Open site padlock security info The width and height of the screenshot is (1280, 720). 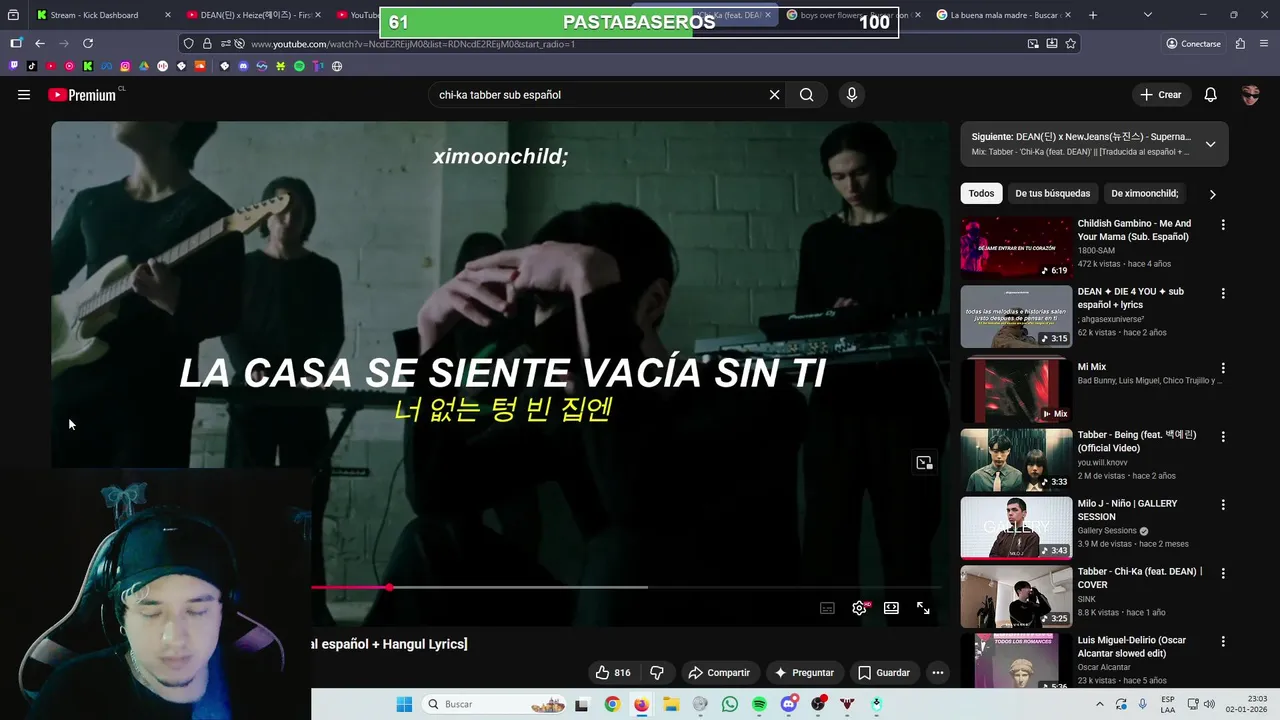(207, 44)
